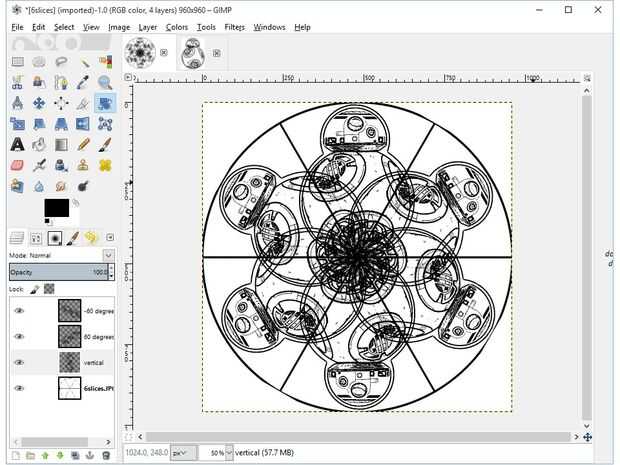Select the Clone stamp tool

[83, 165]
